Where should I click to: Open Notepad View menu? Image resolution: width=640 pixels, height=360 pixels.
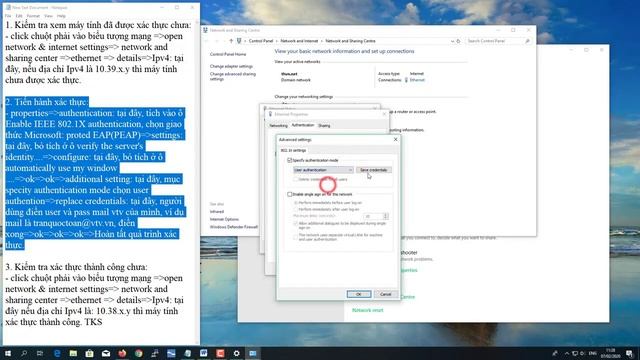49,16
